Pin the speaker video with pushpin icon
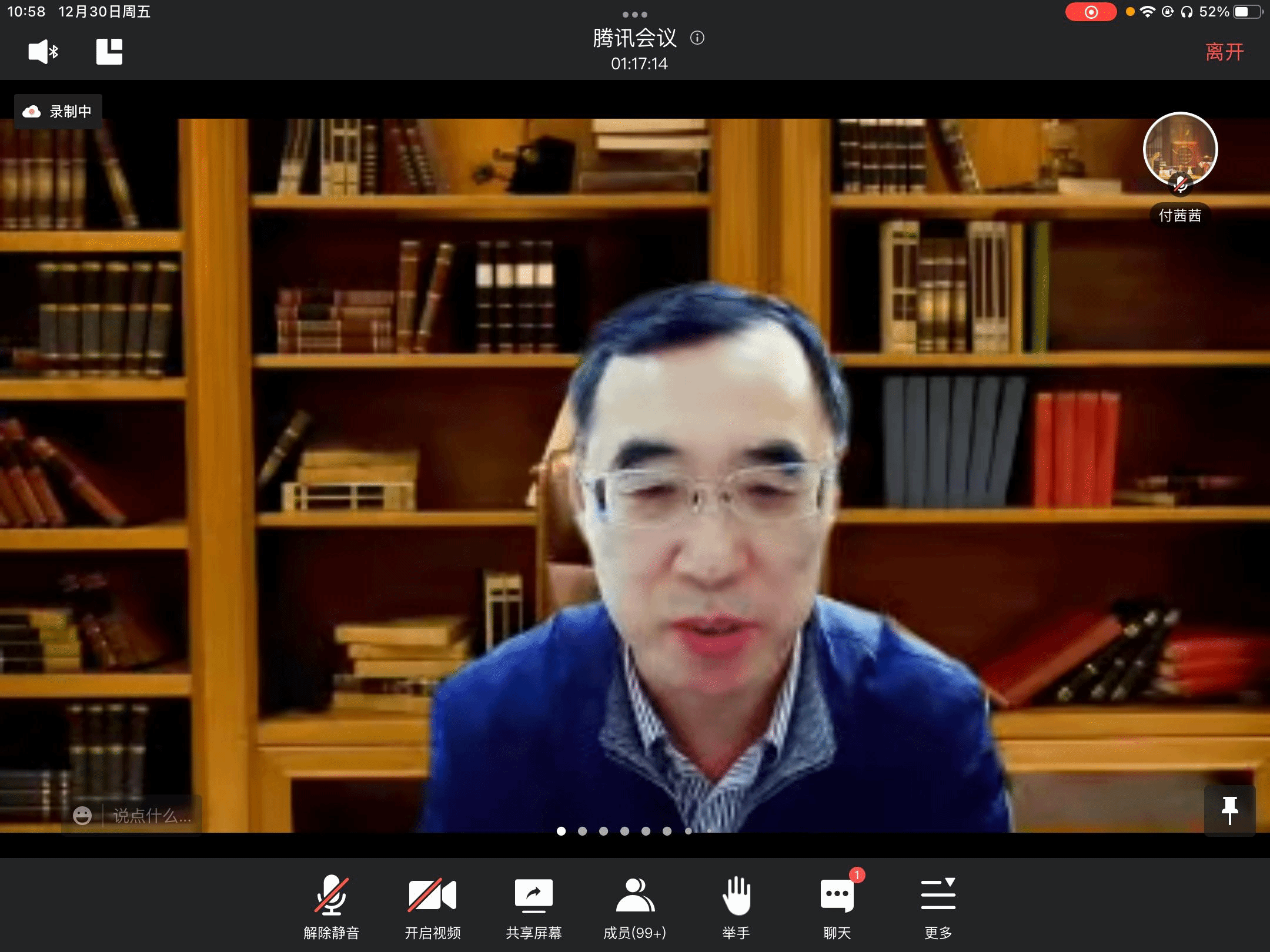The width and height of the screenshot is (1270, 952). (x=1229, y=811)
